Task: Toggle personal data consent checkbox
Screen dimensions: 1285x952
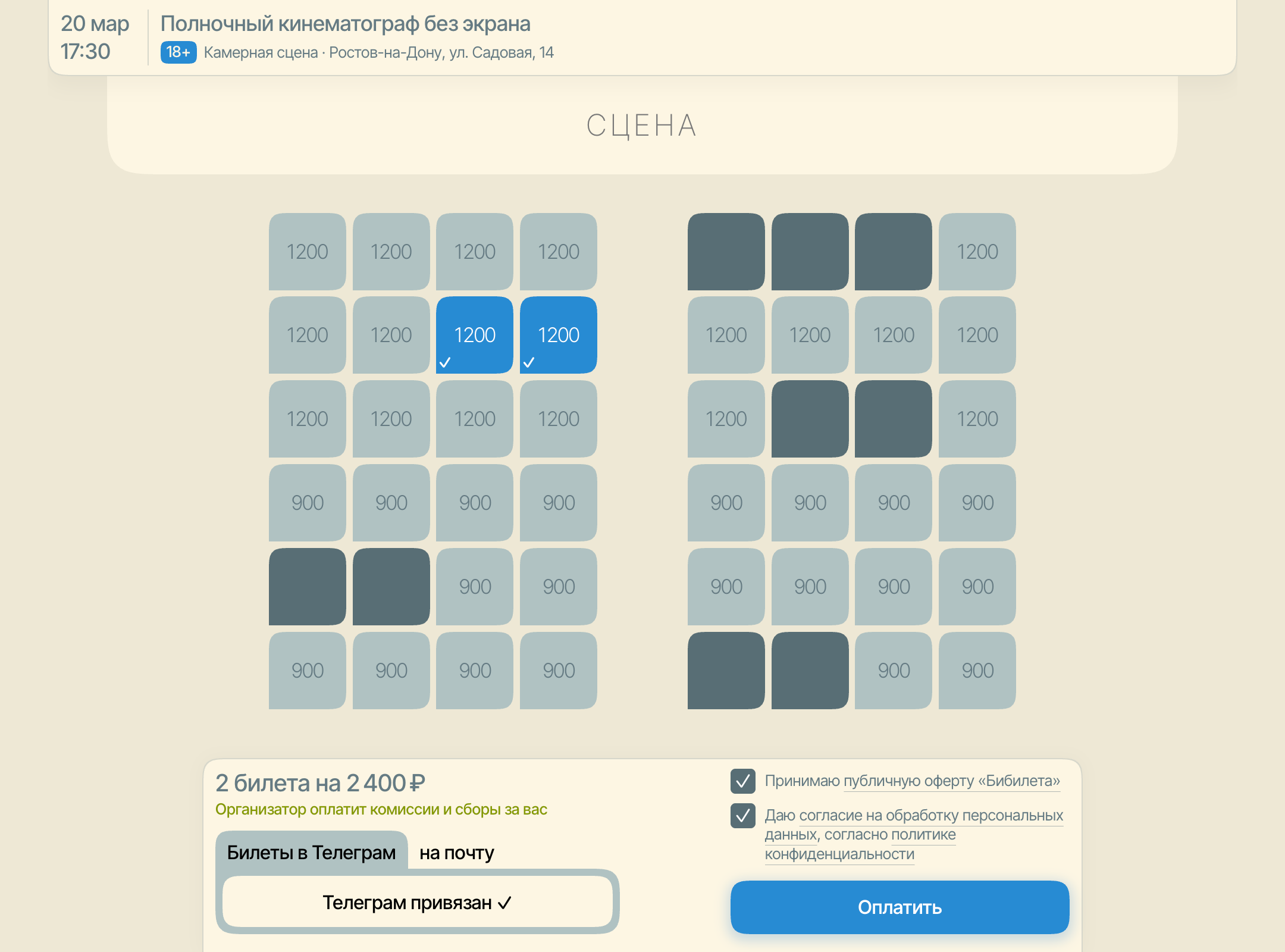Action: click(x=743, y=816)
